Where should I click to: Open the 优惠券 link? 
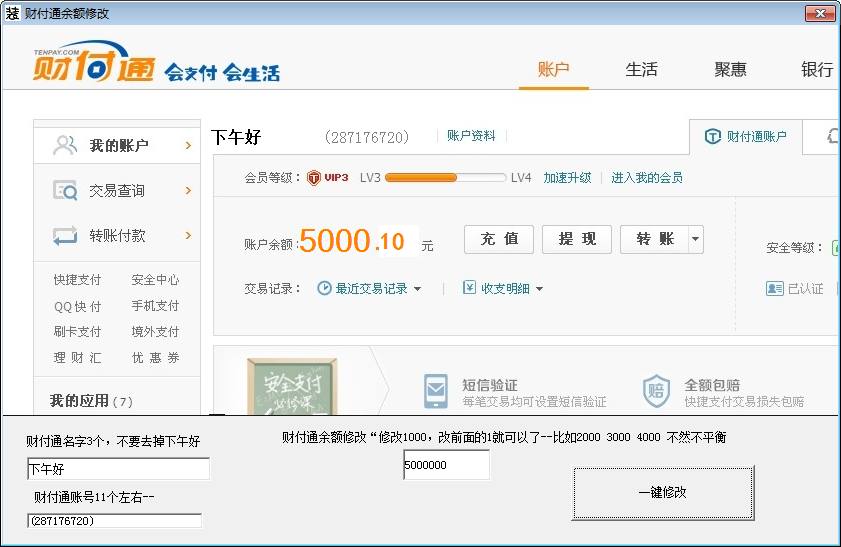pos(155,358)
